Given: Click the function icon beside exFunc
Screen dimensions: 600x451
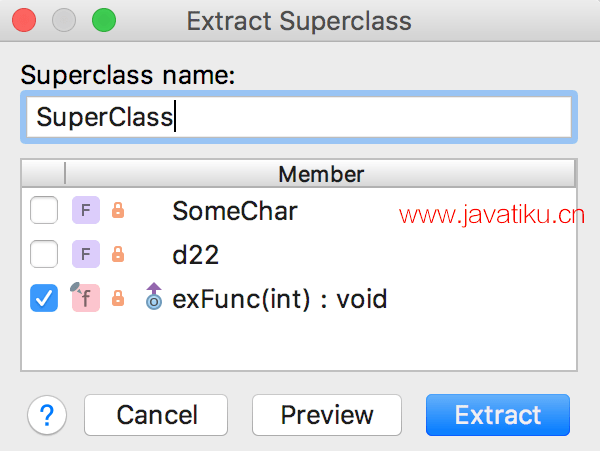Looking at the screenshot, I should click(x=85, y=297).
